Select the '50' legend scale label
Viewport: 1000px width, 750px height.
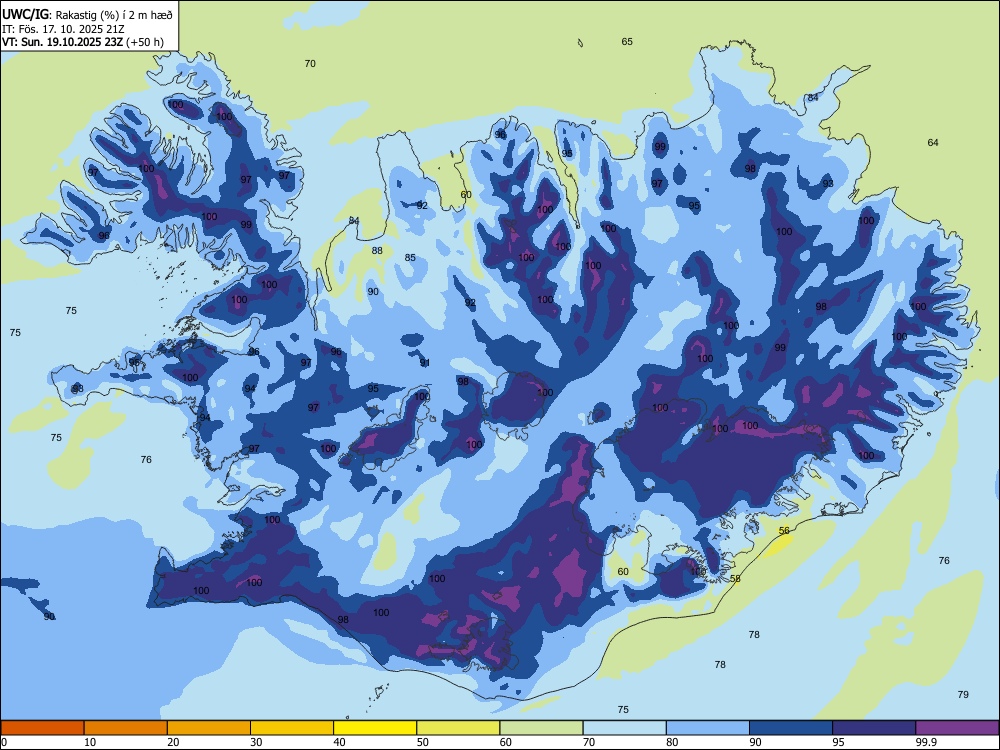[x=422, y=742]
